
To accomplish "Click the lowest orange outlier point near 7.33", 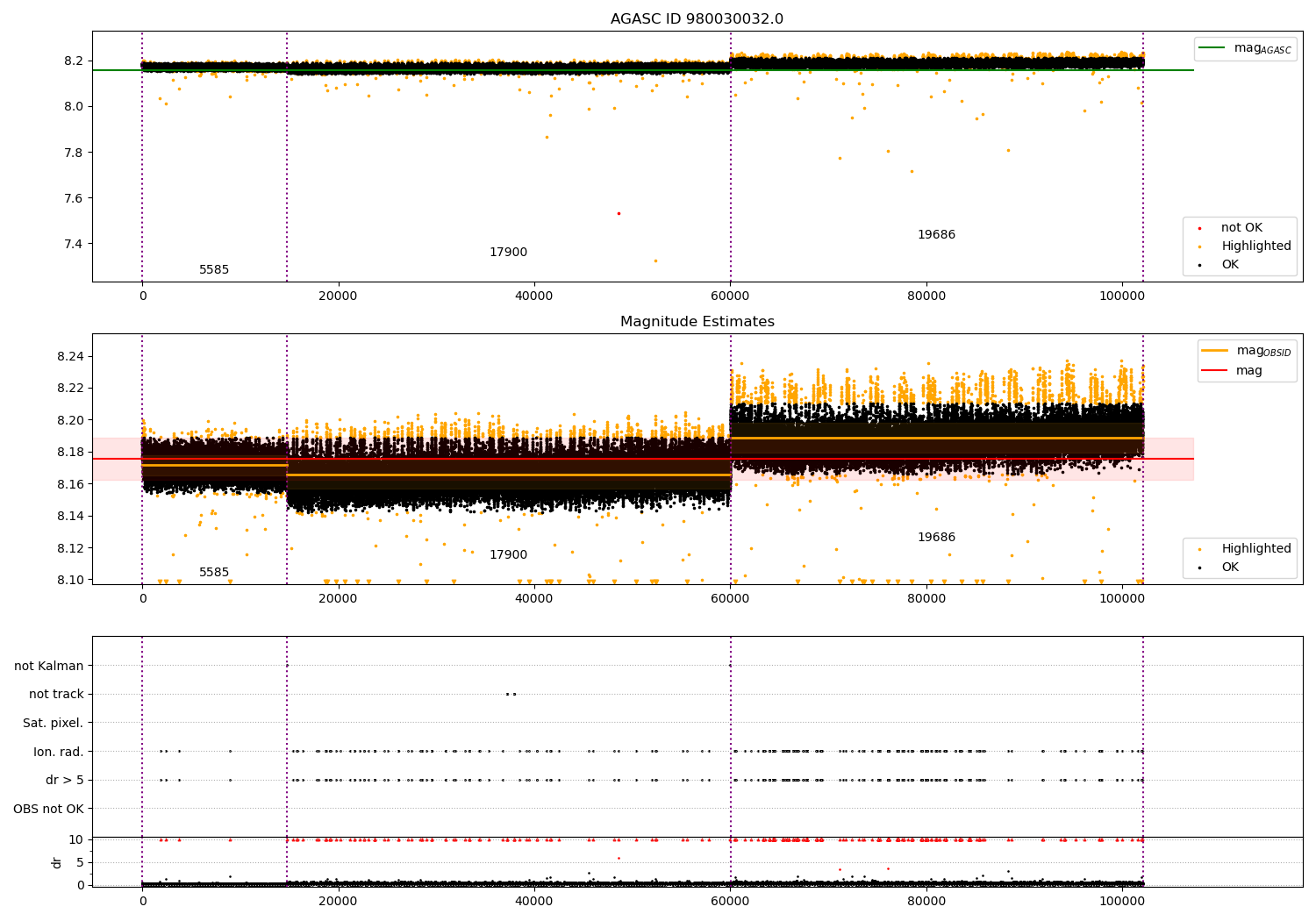I will [654, 261].
